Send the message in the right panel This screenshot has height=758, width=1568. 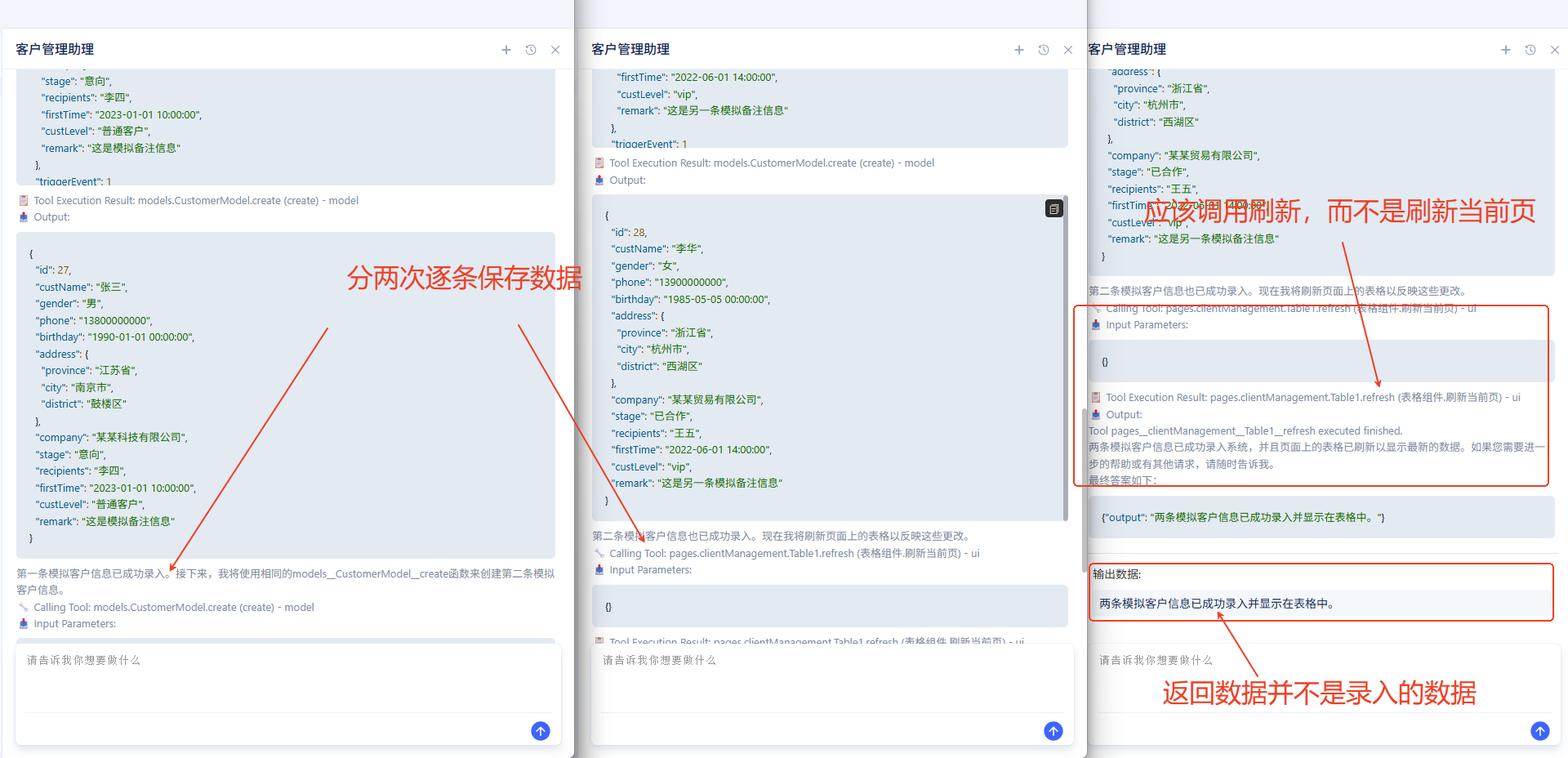point(1540,731)
